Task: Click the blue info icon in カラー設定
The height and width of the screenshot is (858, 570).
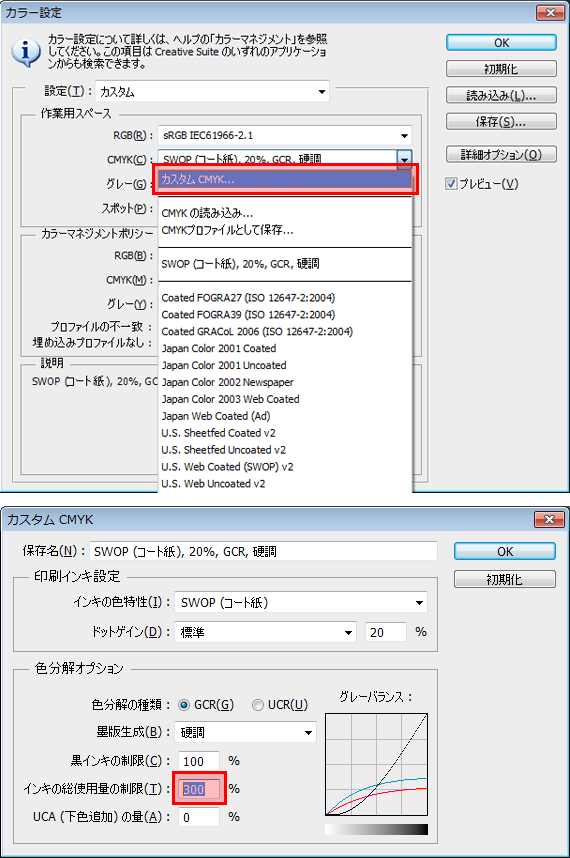Action: [x=26, y=53]
